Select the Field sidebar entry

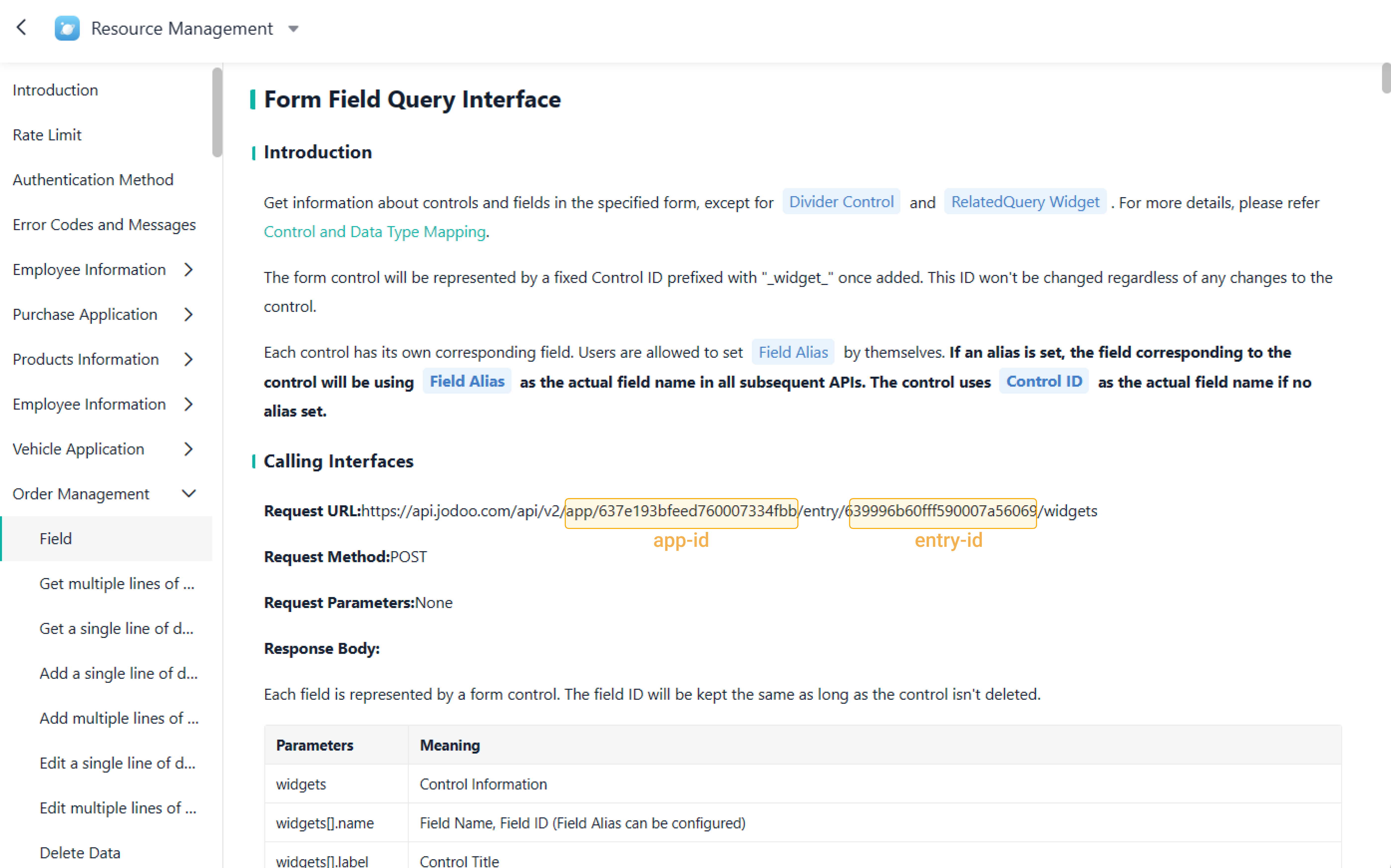point(106,538)
